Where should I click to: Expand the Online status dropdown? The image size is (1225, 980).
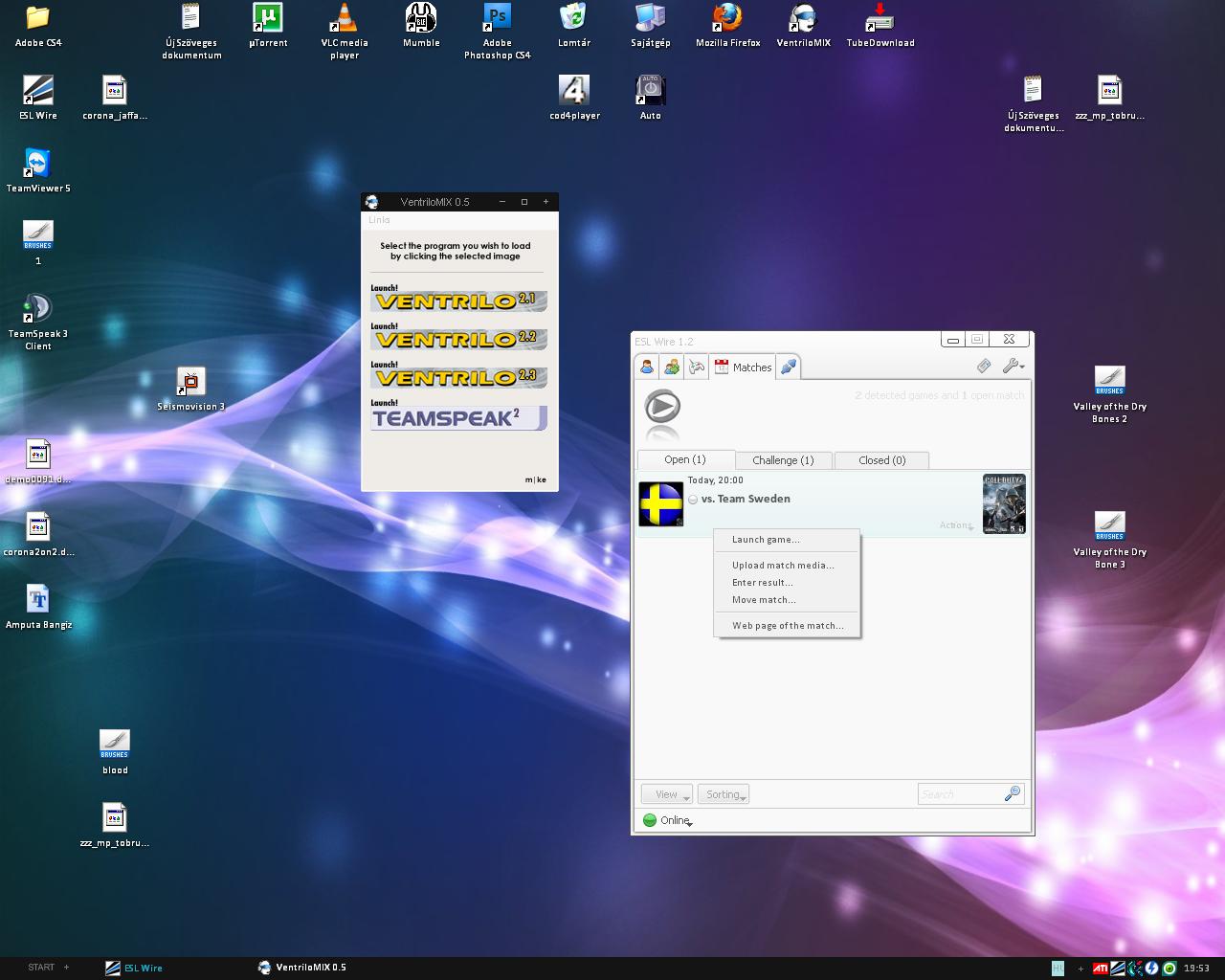point(669,820)
